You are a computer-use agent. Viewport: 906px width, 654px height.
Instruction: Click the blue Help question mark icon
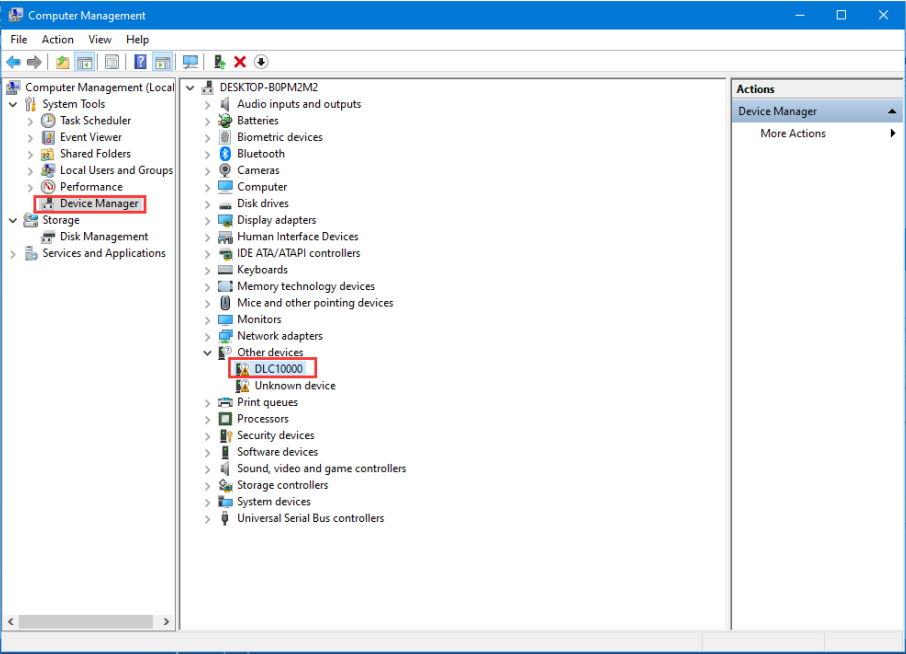tap(140, 62)
